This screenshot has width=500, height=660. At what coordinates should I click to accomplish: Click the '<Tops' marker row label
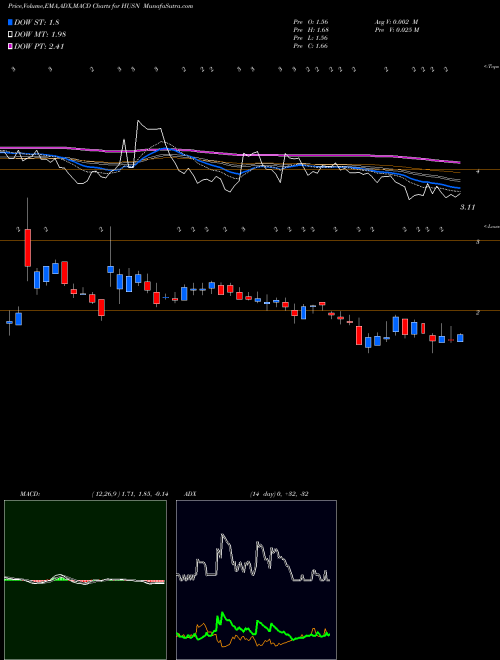pos(491,67)
